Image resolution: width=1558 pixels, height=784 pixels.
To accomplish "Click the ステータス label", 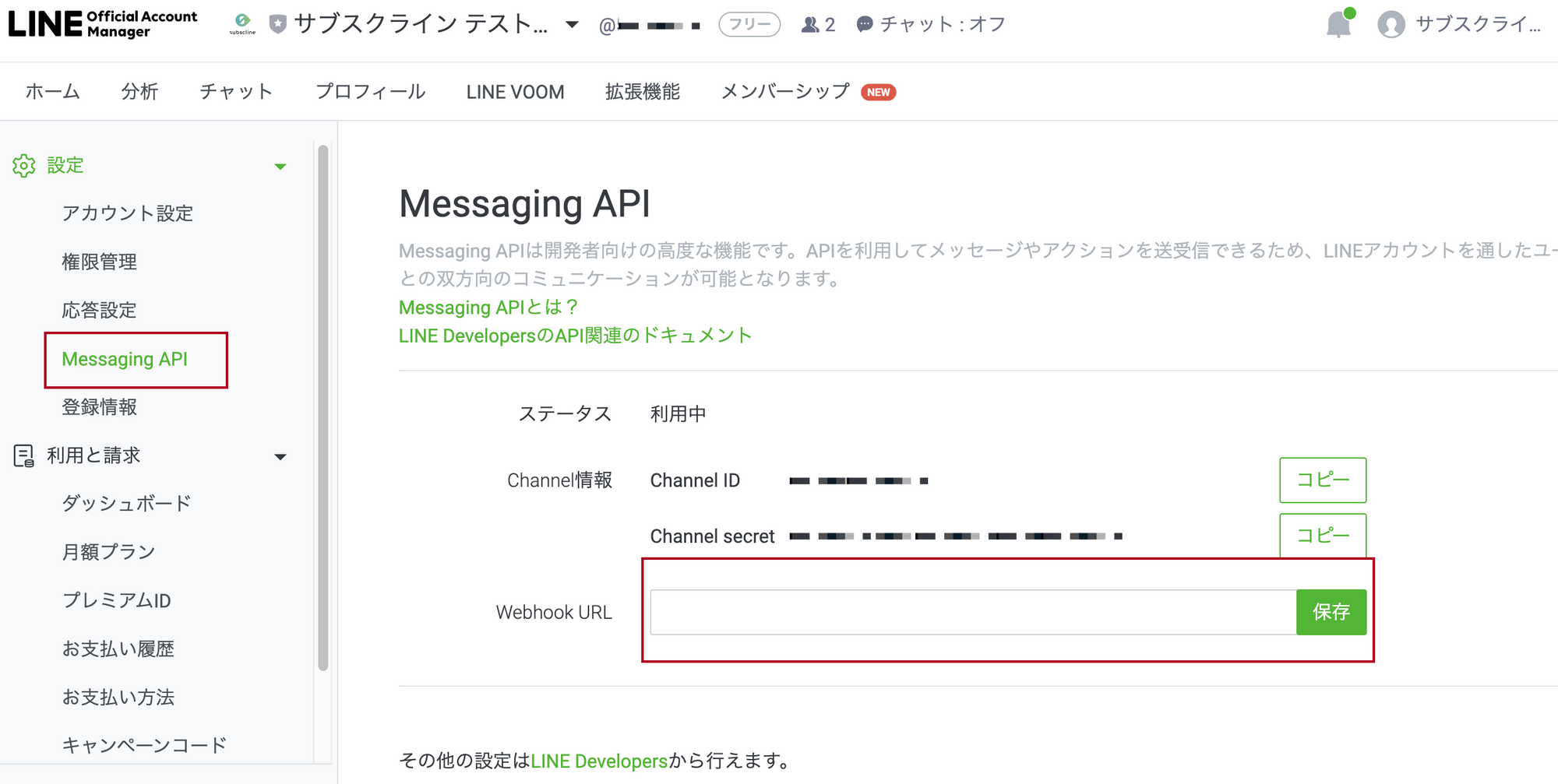I will [566, 414].
